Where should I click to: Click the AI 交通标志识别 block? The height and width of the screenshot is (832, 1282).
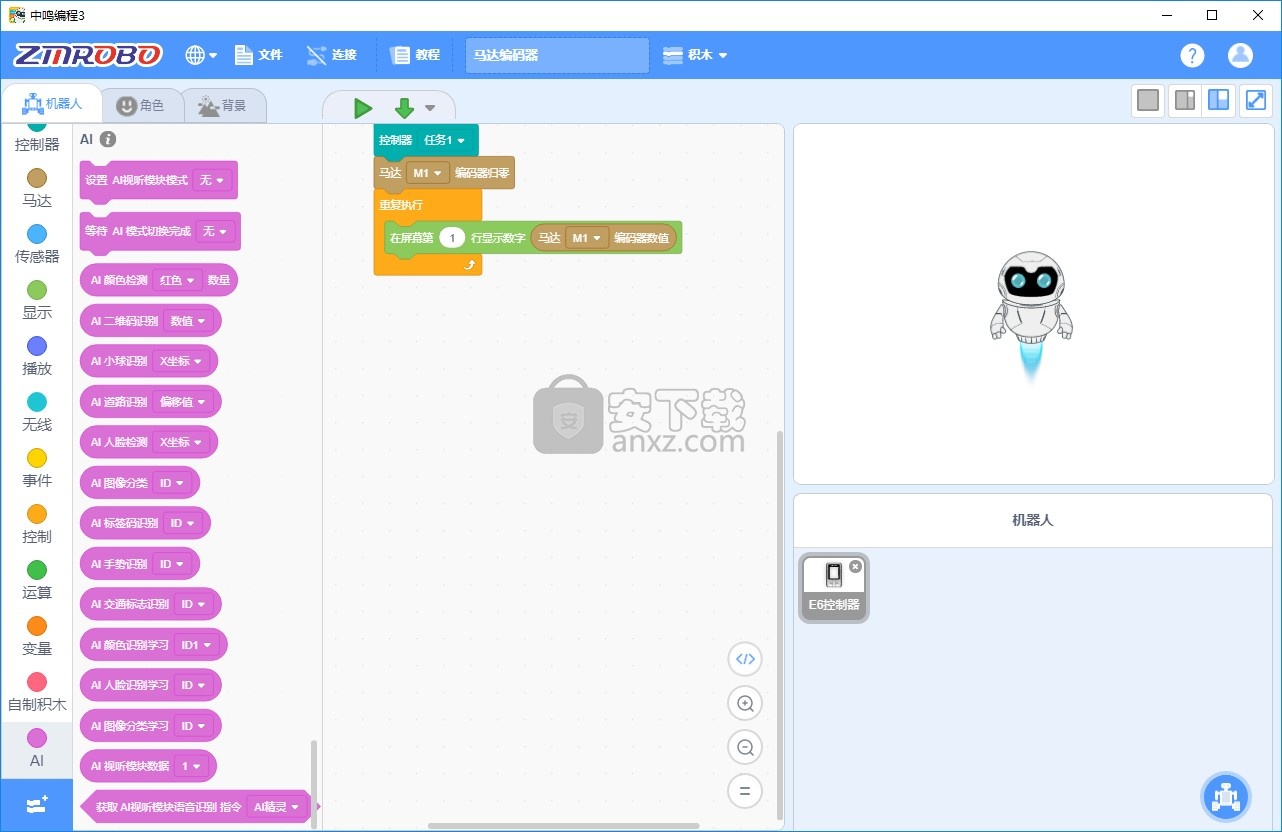(x=151, y=604)
